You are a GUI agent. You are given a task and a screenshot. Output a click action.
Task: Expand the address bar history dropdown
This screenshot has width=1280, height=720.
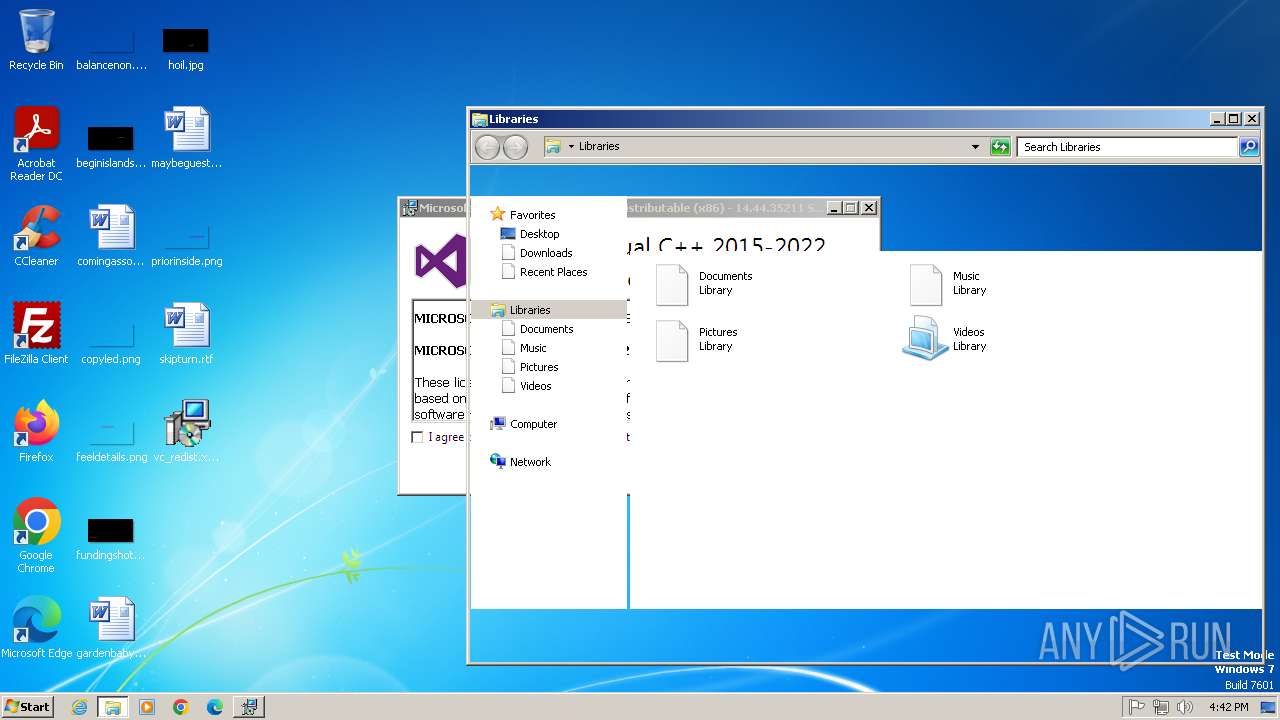975,147
